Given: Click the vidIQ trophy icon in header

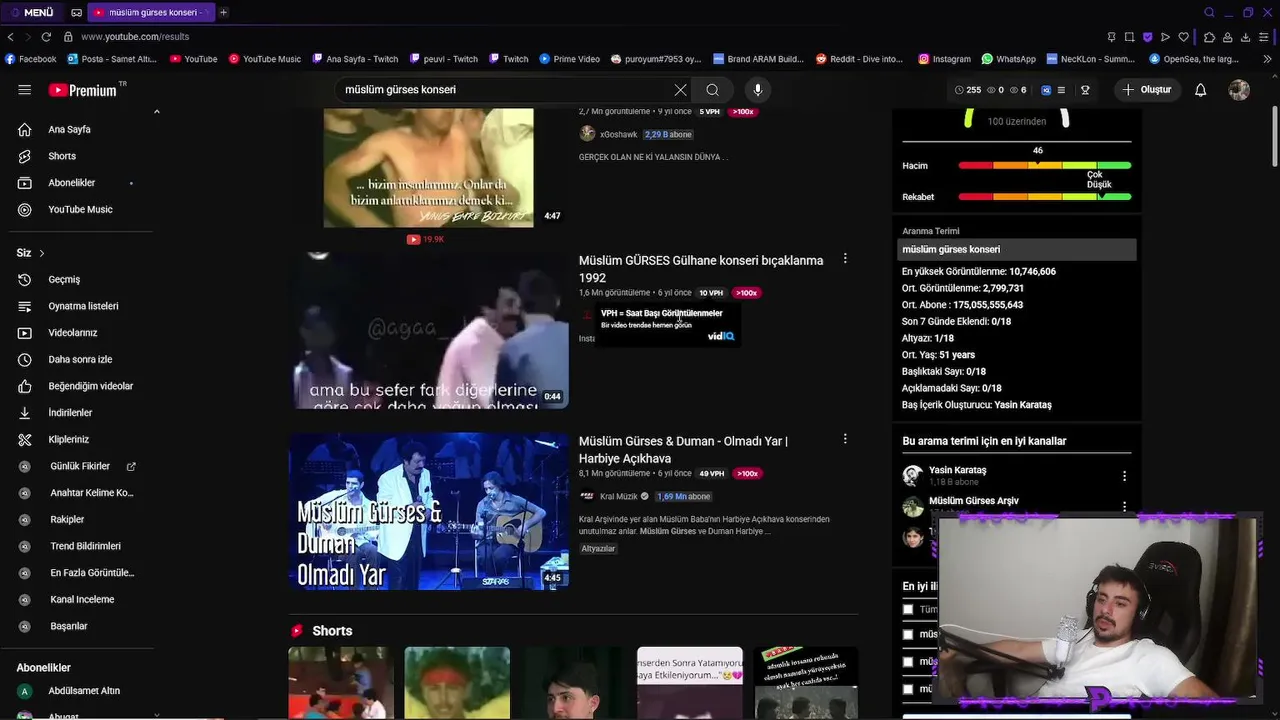Looking at the screenshot, I should (1085, 90).
